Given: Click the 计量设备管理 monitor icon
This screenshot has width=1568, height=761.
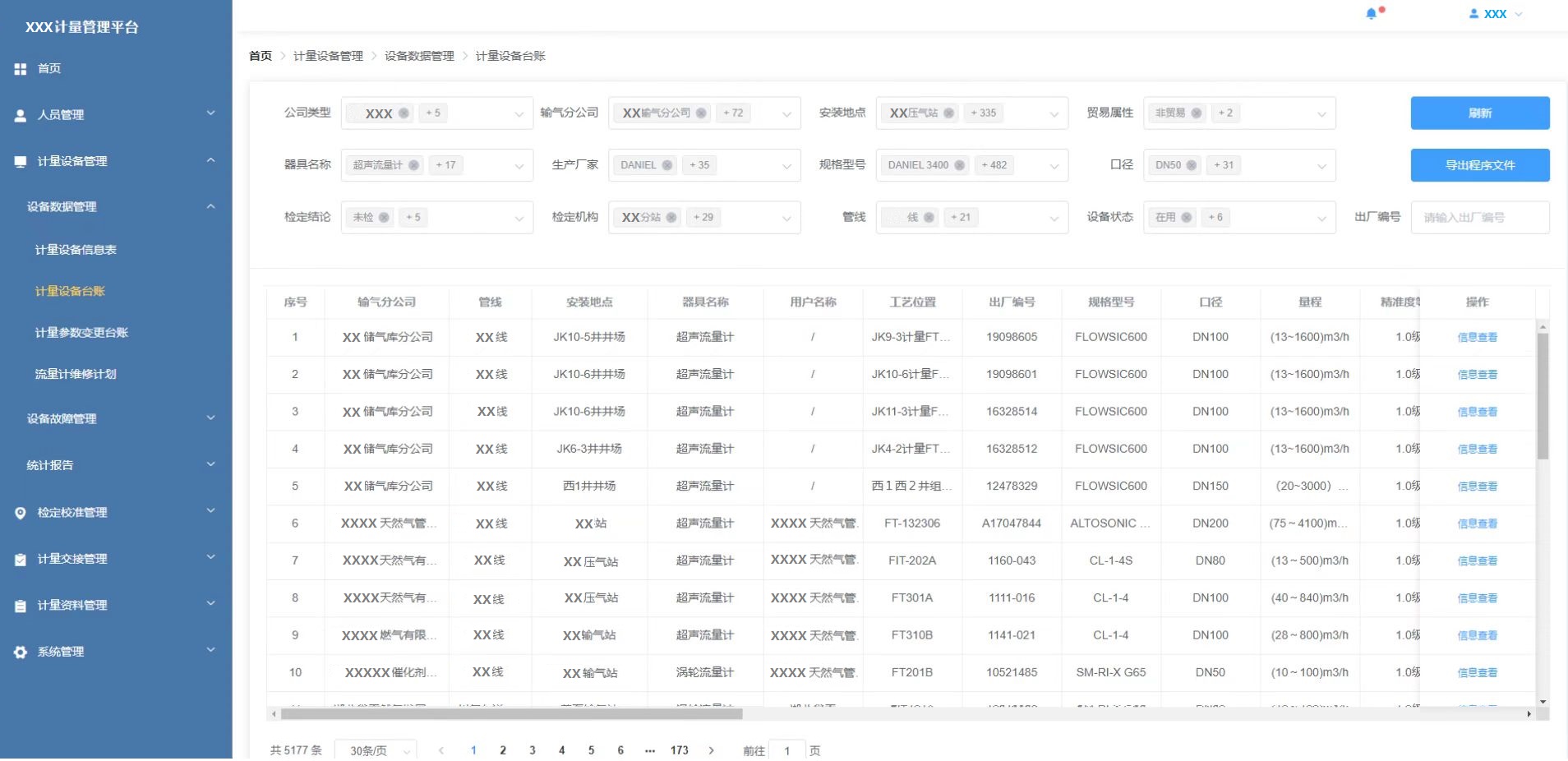Looking at the screenshot, I should coord(21,162).
